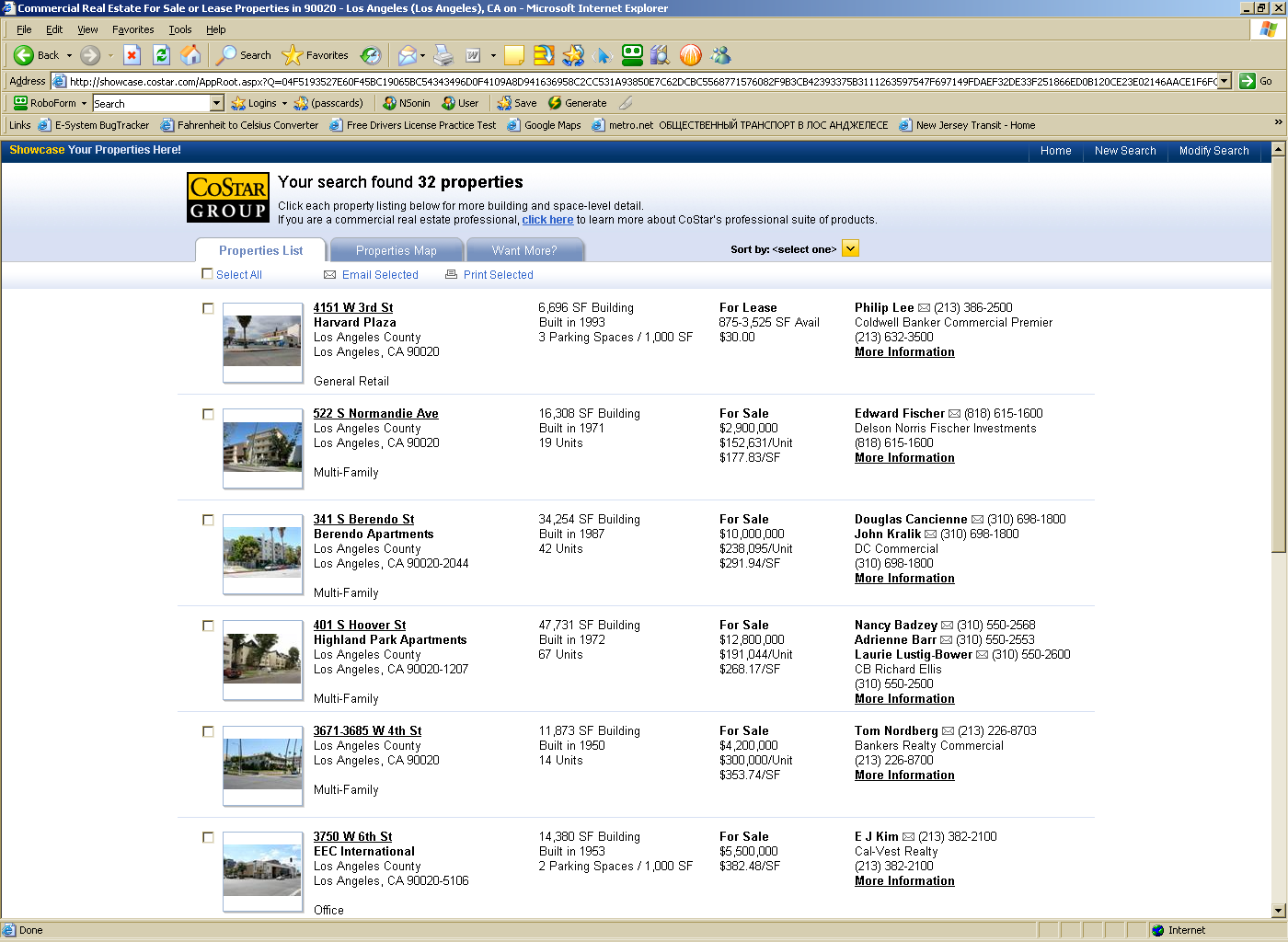Click the page vertical scrollbar down arrow
The width and height of the screenshot is (1288, 942).
[1278, 911]
